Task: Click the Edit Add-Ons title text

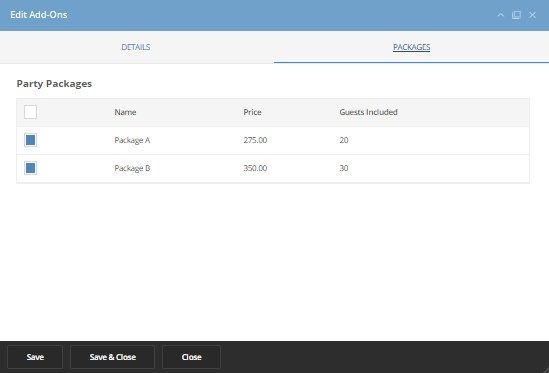Action: coord(39,15)
